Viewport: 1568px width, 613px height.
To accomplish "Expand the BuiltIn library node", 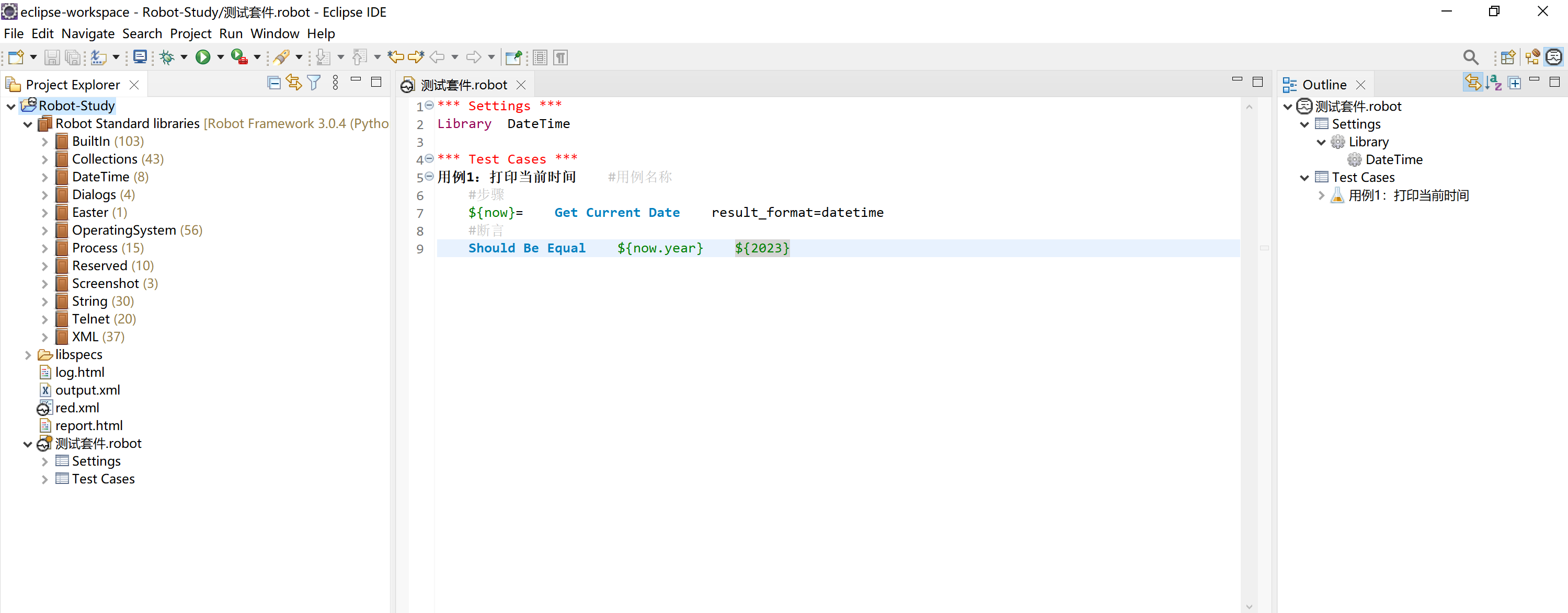I will tap(44, 142).
